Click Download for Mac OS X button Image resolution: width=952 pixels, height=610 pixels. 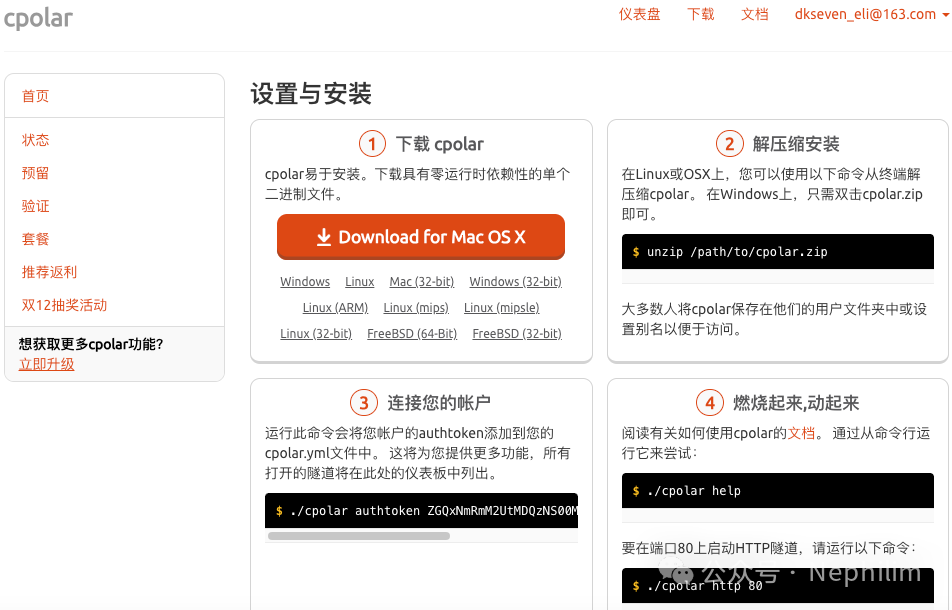click(421, 237)
